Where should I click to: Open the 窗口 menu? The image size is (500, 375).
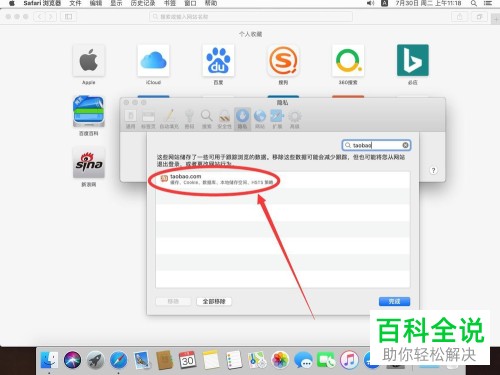[x=190, y=3]
